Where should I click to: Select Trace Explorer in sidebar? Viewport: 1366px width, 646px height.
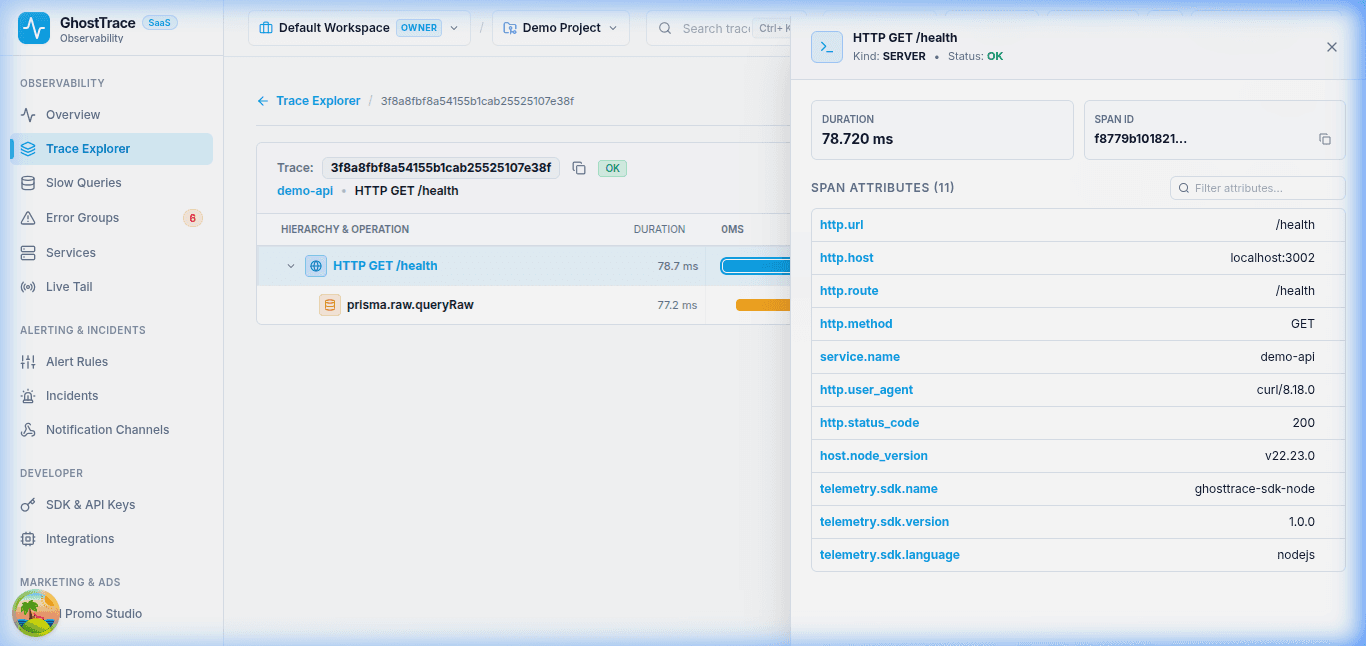111,149
